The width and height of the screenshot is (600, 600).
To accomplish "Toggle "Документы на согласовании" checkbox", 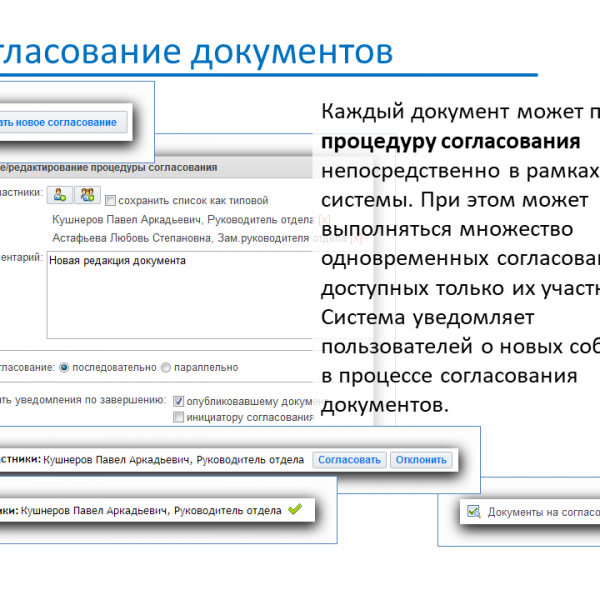I will pyautogui.click(x=473, y=512).
